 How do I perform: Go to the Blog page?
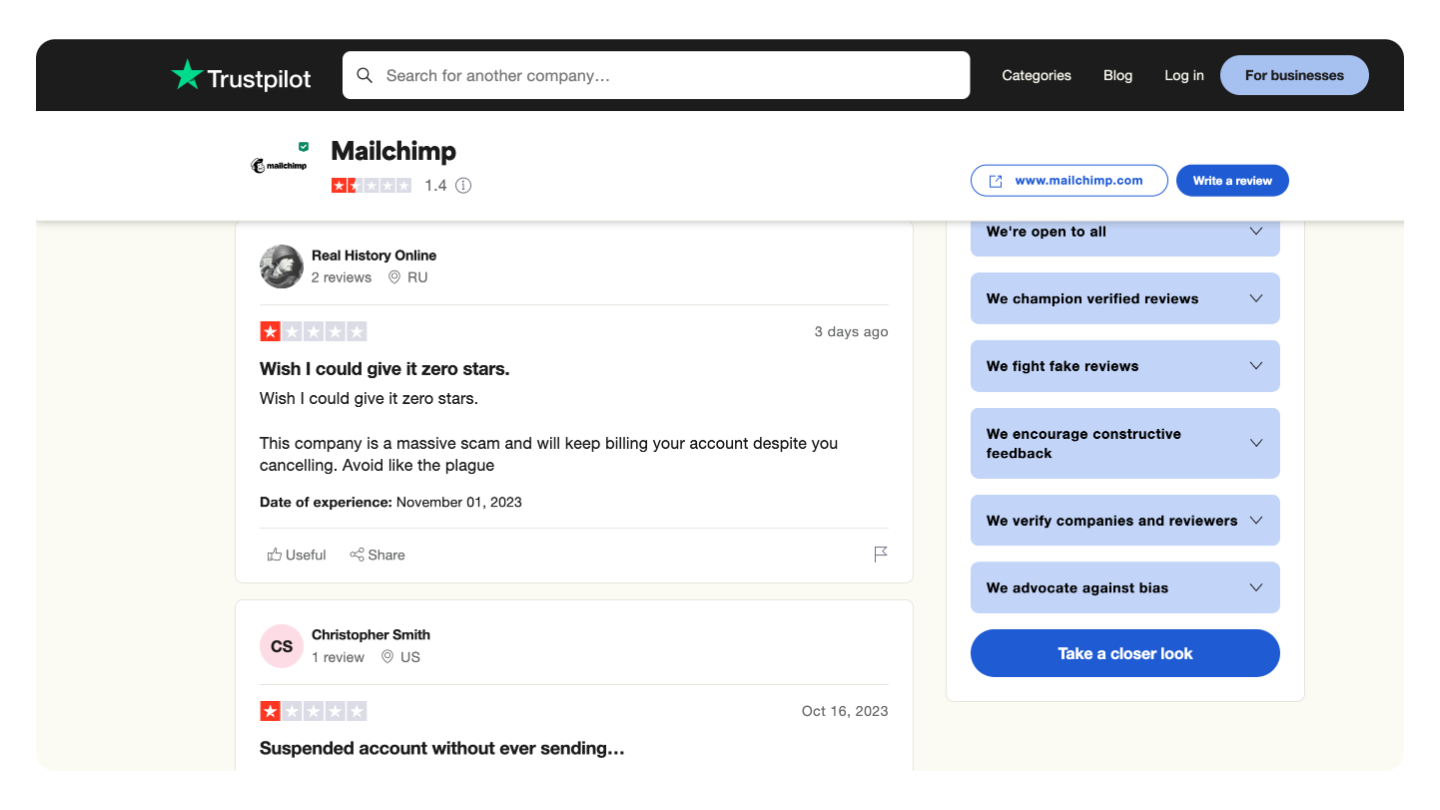click(x=1118, y=75)
